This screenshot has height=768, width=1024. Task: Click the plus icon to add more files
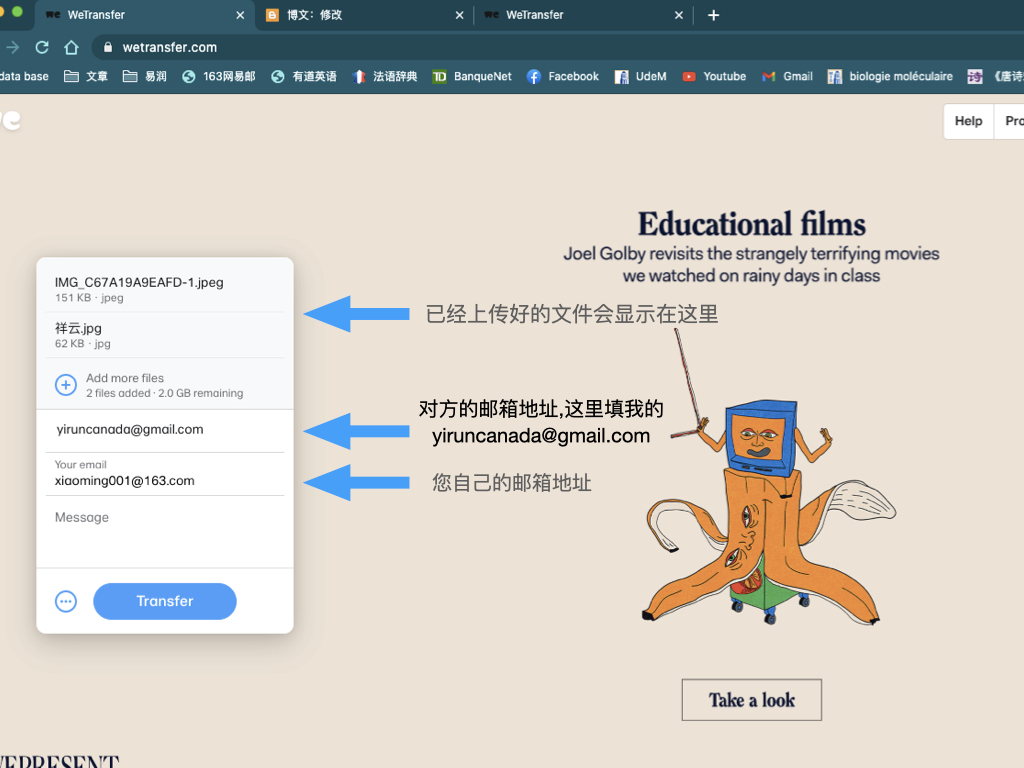65,385
